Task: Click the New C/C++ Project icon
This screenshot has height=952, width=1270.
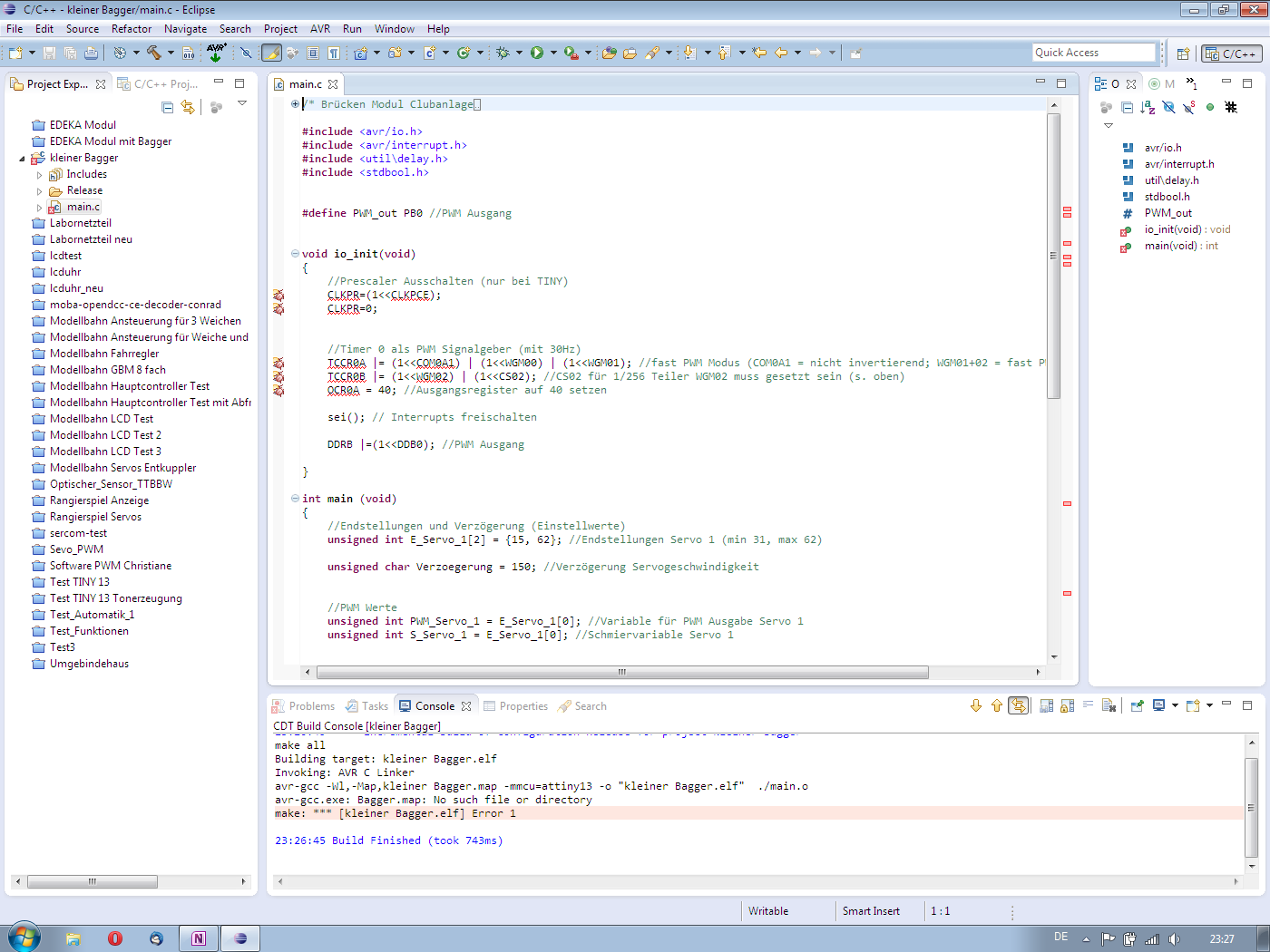Action: pos(361,53)
